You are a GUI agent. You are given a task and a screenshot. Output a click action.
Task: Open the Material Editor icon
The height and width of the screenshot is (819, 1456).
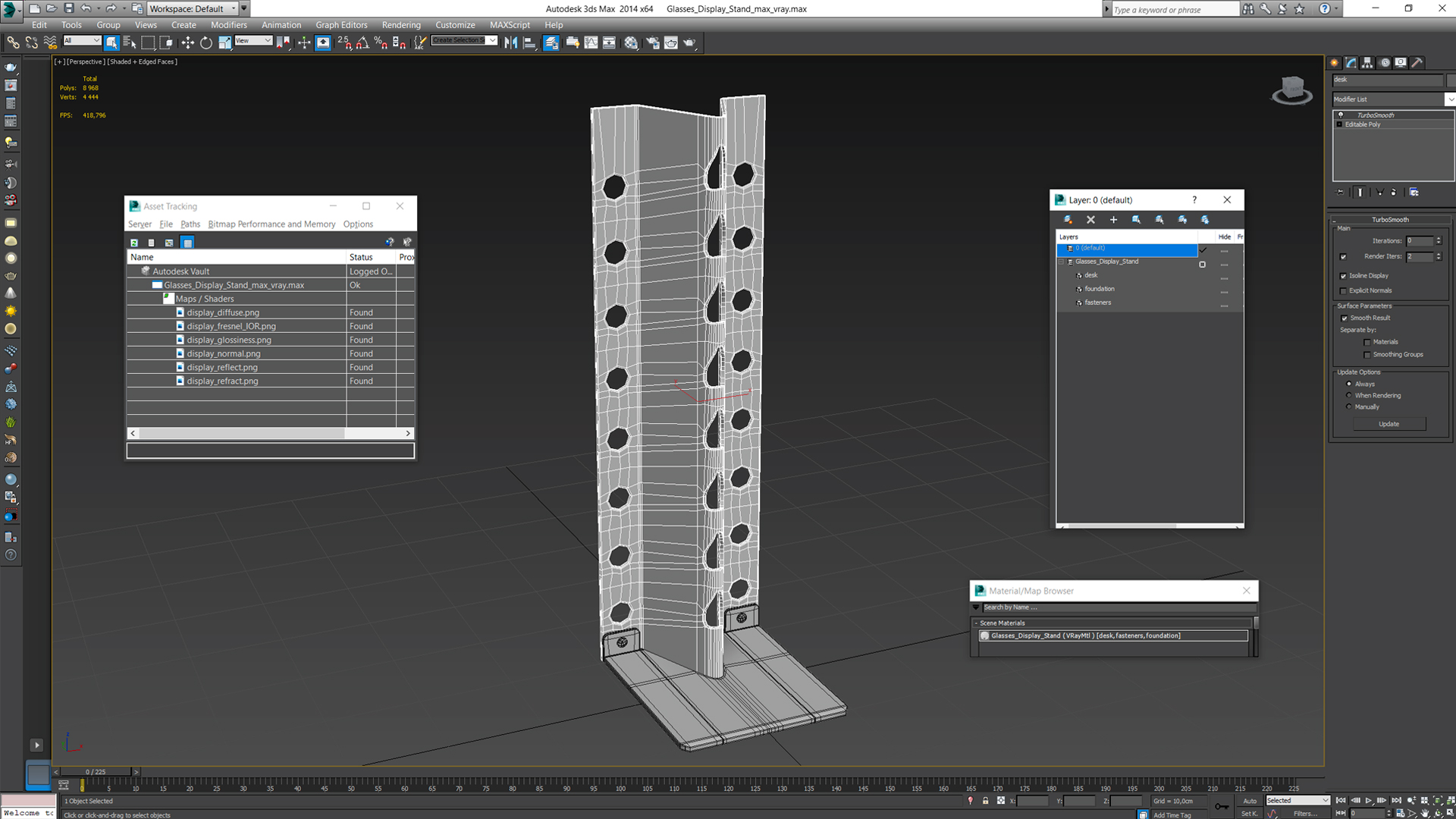pos(631,43)
